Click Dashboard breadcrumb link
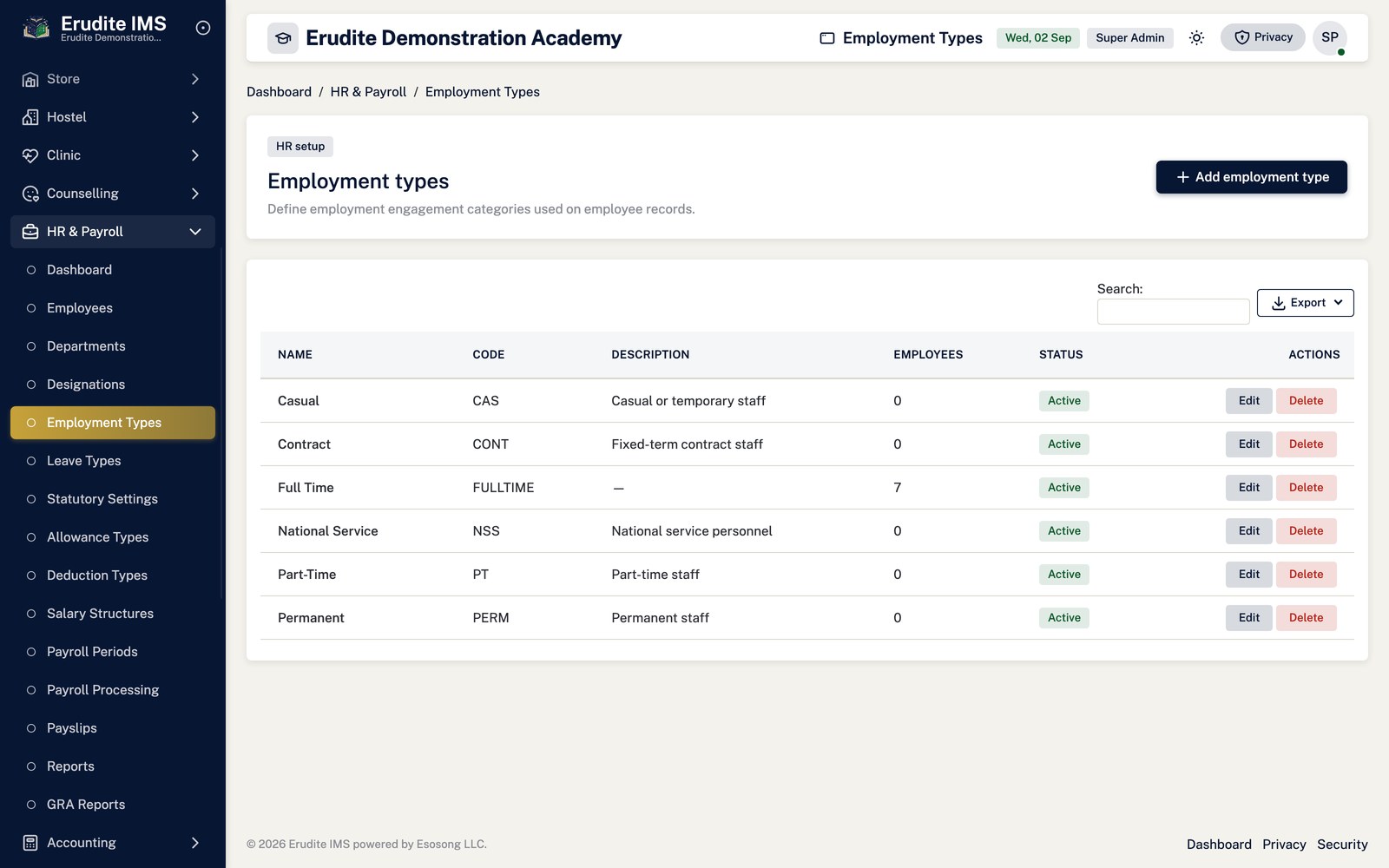 click(279, 92)
